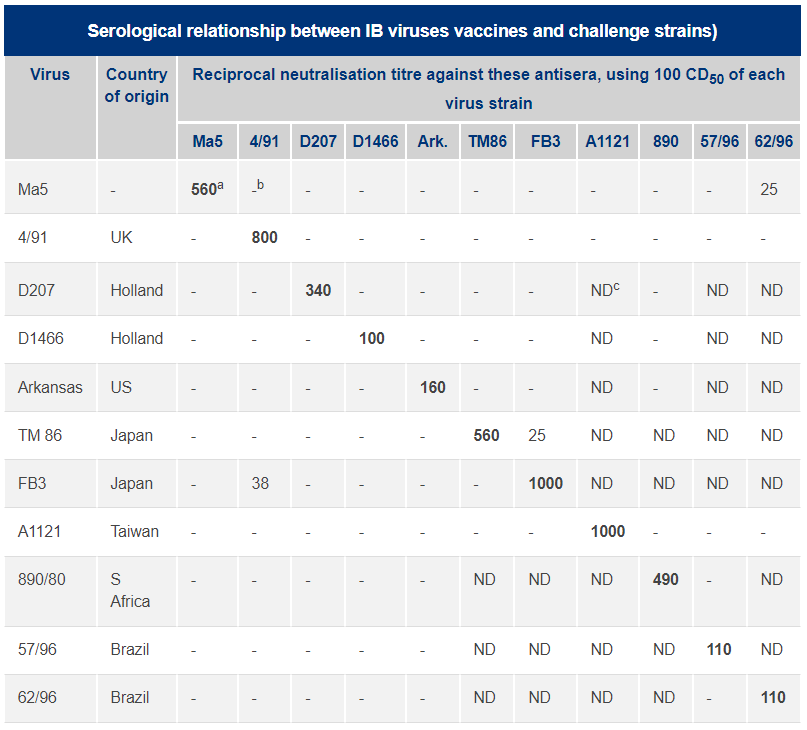This screenshot has width=807, height=730.
Task: Click the NDc cell in D207 row
Action: coord(606,290)
